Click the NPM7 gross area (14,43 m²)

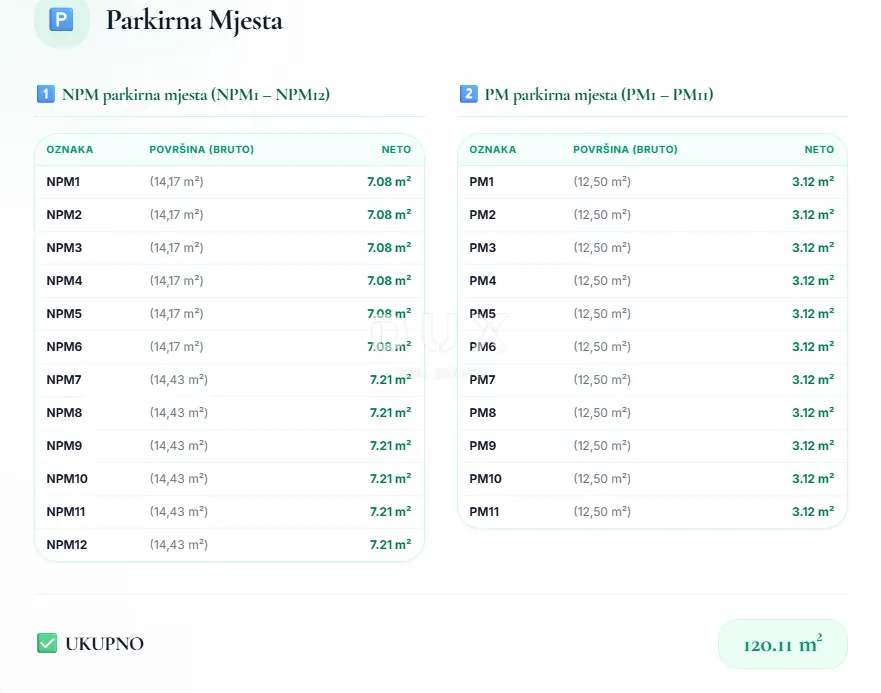point(179,380)
